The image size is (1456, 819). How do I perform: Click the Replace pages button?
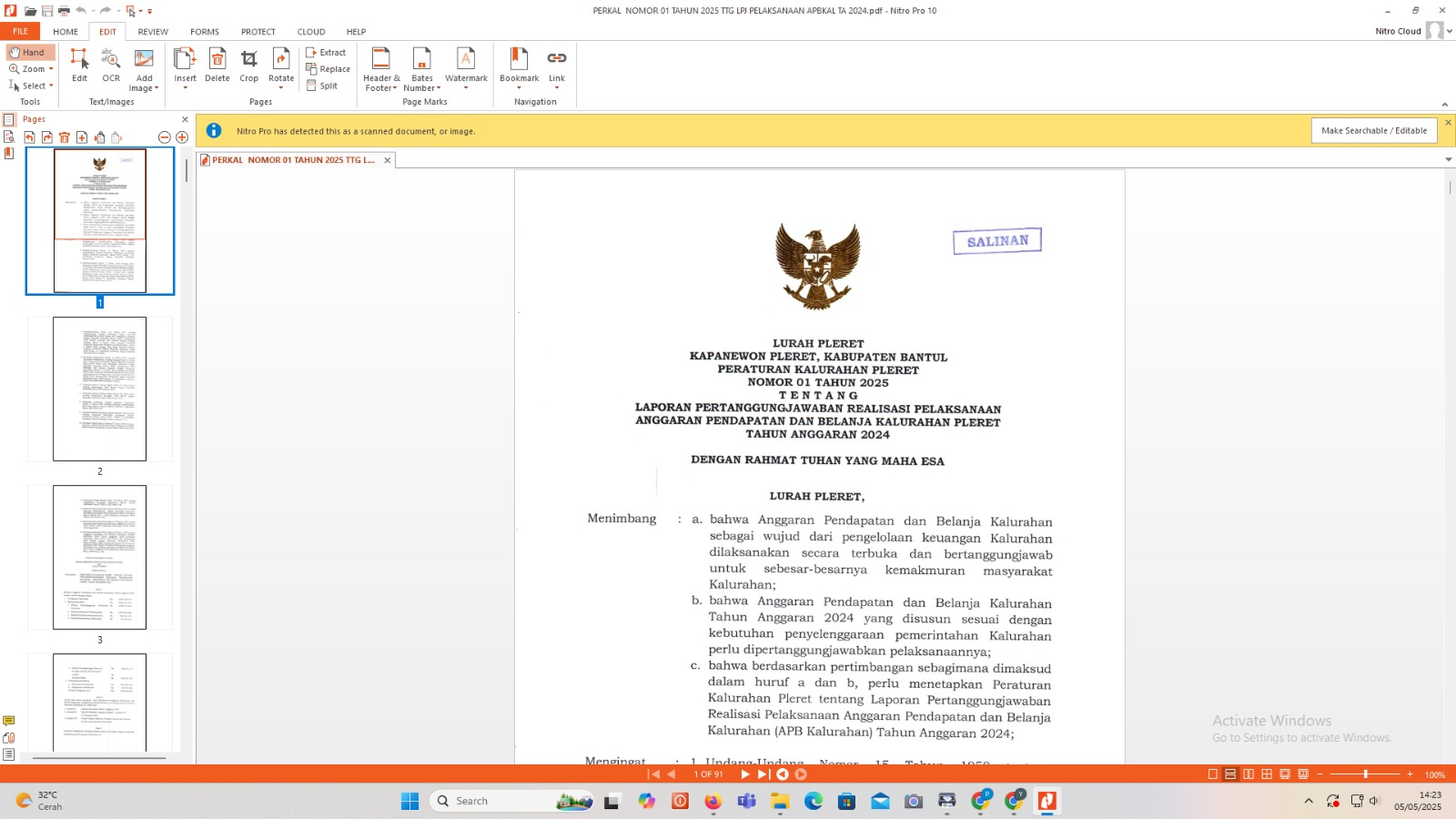pyautogui.click(x=329, y=69)
